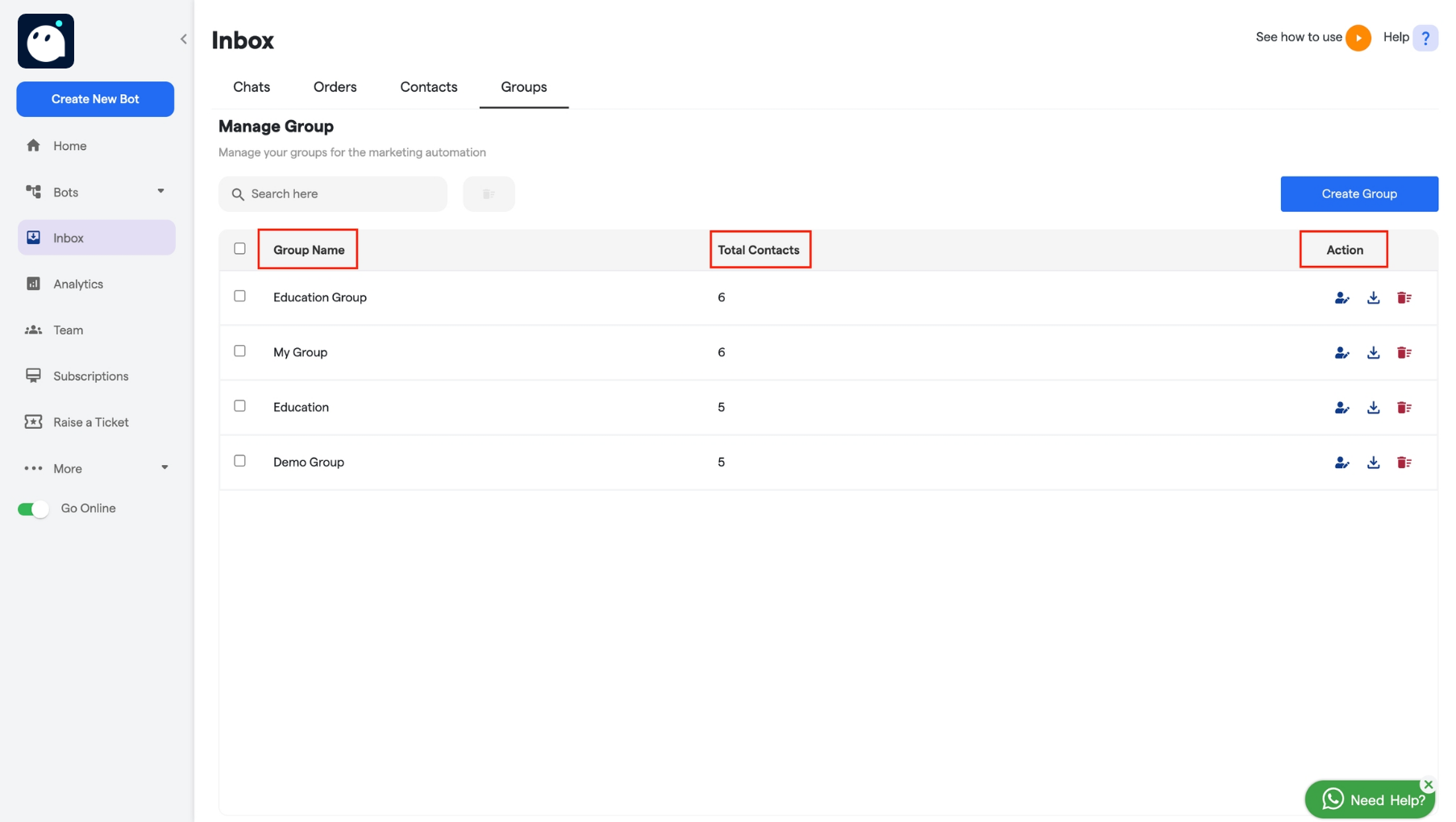This screenshot has height=822, width=1456.
Task: Edit contacts of Education Group
Action: [x=1342, y=298]
